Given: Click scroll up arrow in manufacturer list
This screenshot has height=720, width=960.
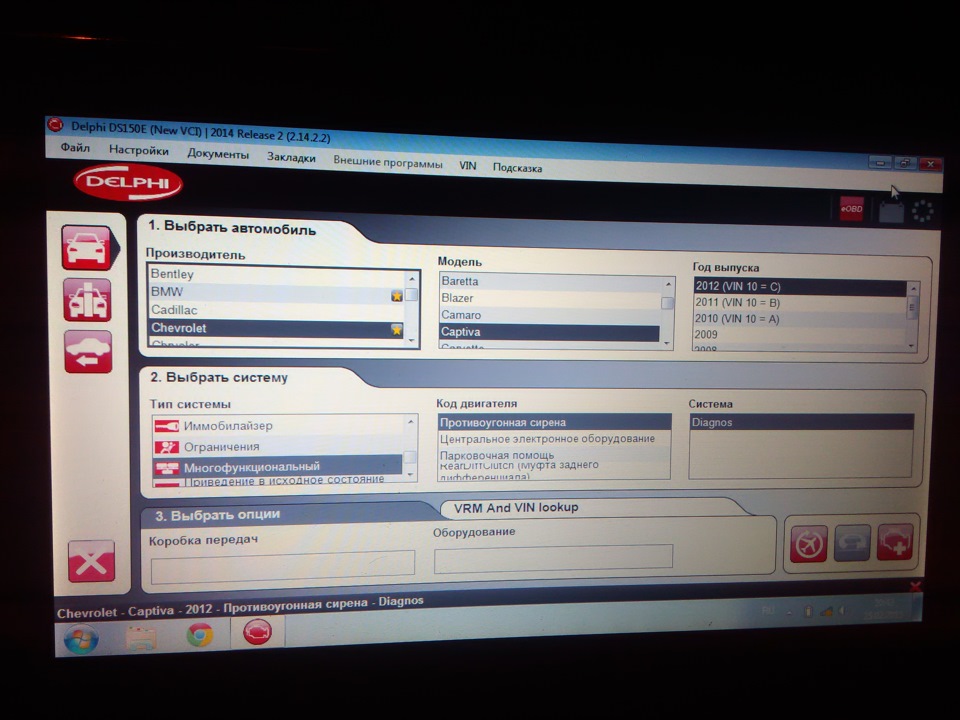Looking at the screenshot, I should [x=411, y=279].
